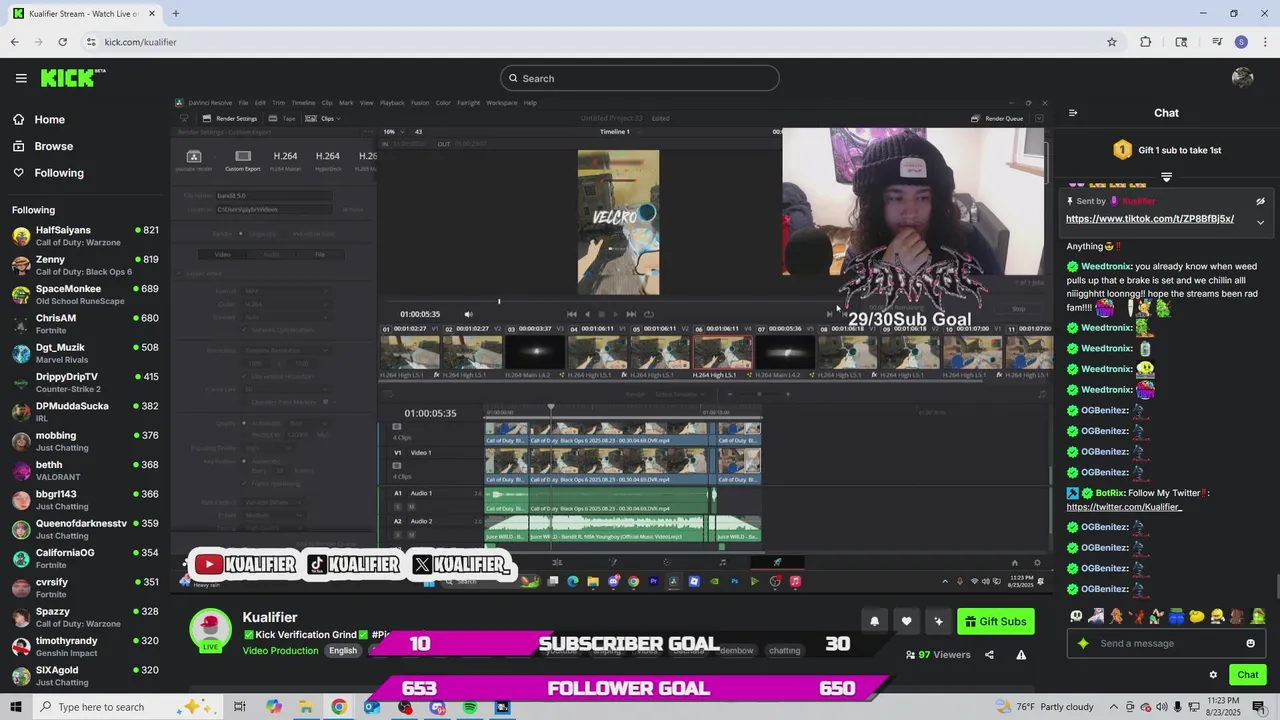Click the Kualifier streamer avatar
This screenshot has width=1280, height=720.
[210, 630]
